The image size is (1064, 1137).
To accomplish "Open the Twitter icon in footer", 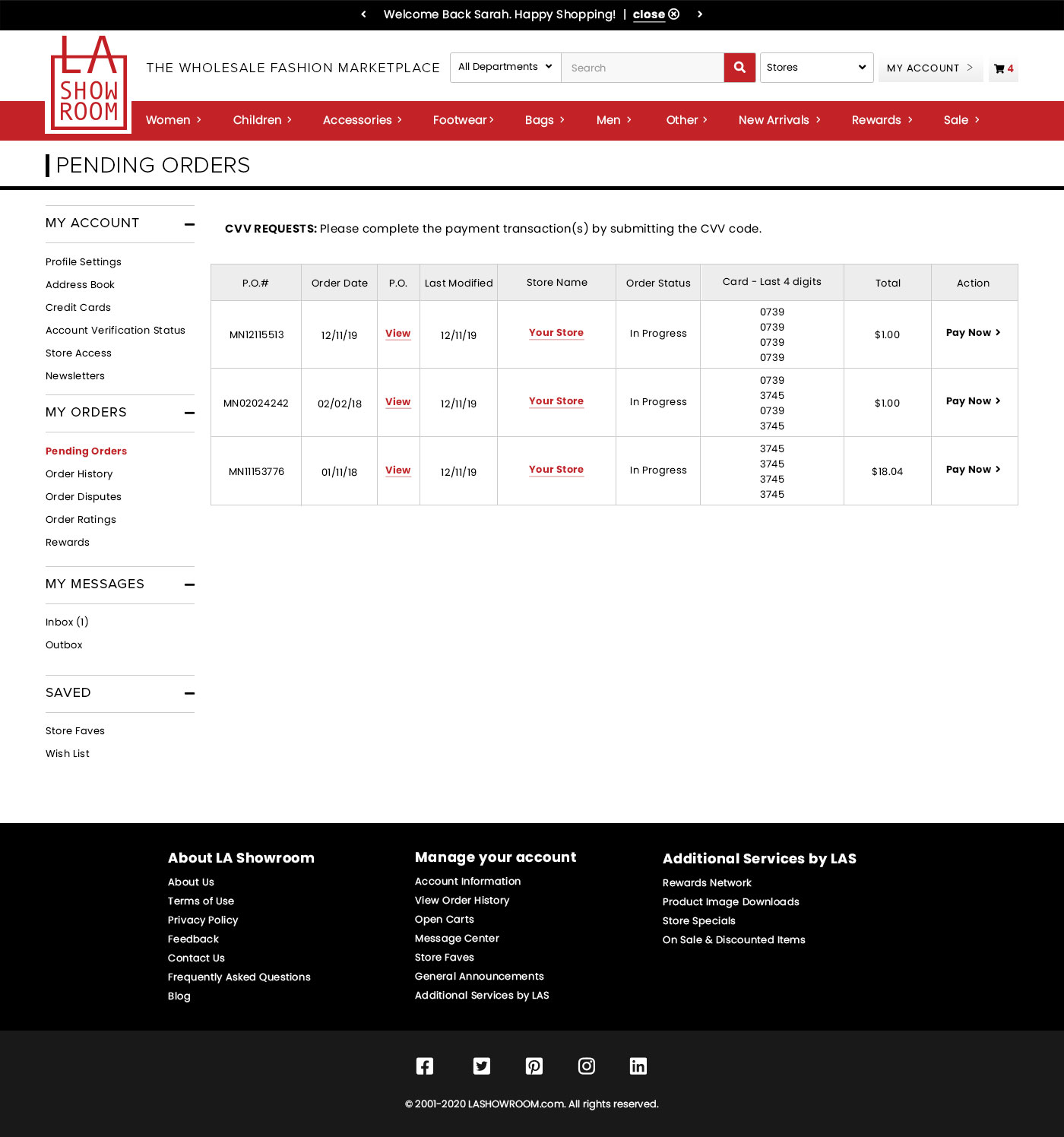I will [481, 1066].
